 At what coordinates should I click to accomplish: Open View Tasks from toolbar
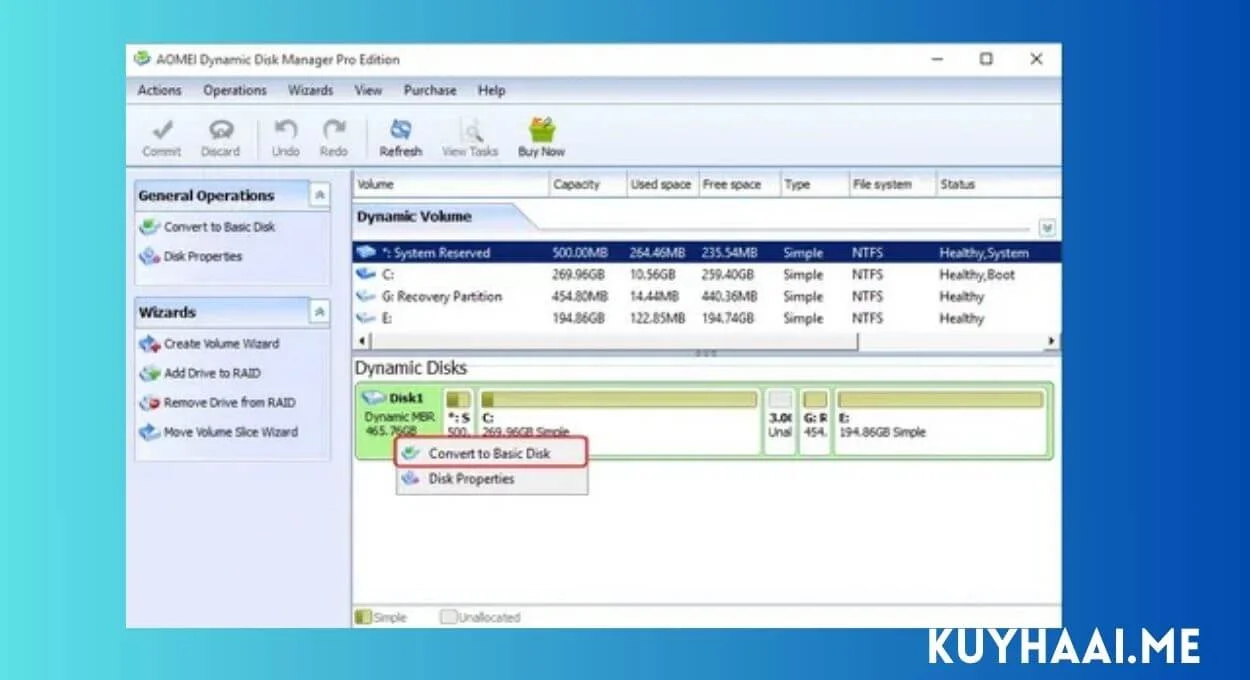tap(470, 138)
